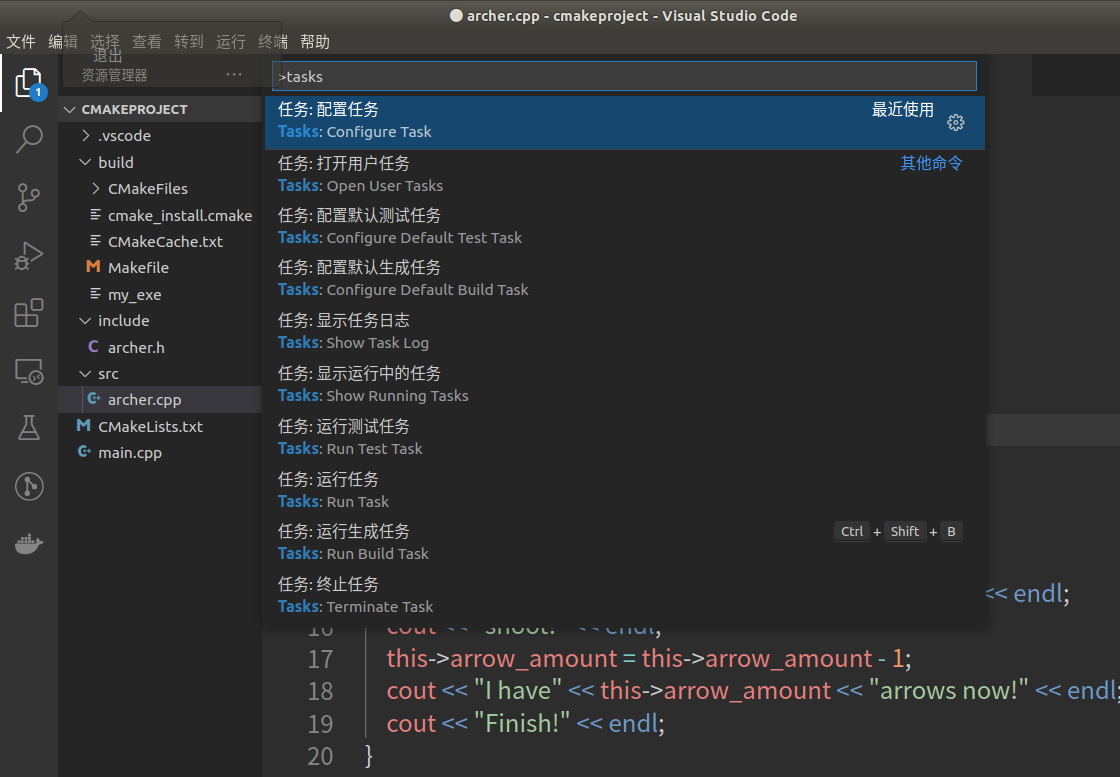The width and height of the screenshot is (1120, 777).
Task: Click the closing brace on line 20
Action: coord(369,756)
